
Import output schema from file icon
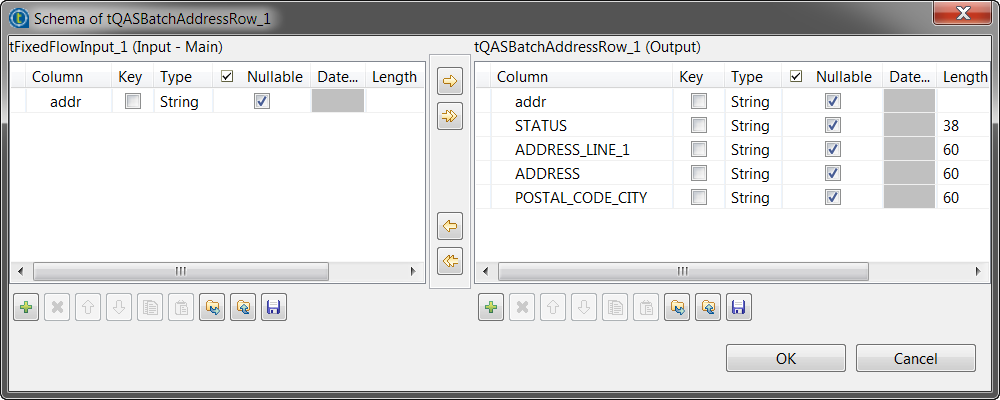(x=677, y=307)
